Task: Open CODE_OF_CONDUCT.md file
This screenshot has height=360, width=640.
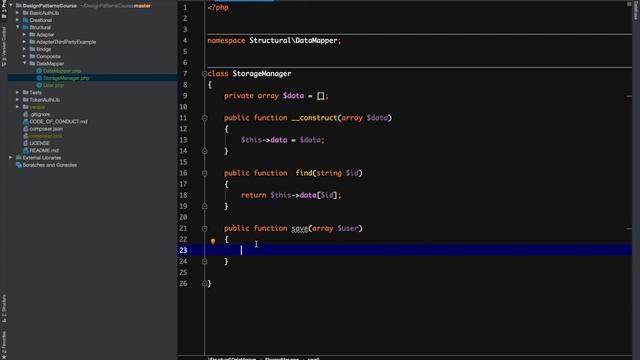Action: point(58,122)
